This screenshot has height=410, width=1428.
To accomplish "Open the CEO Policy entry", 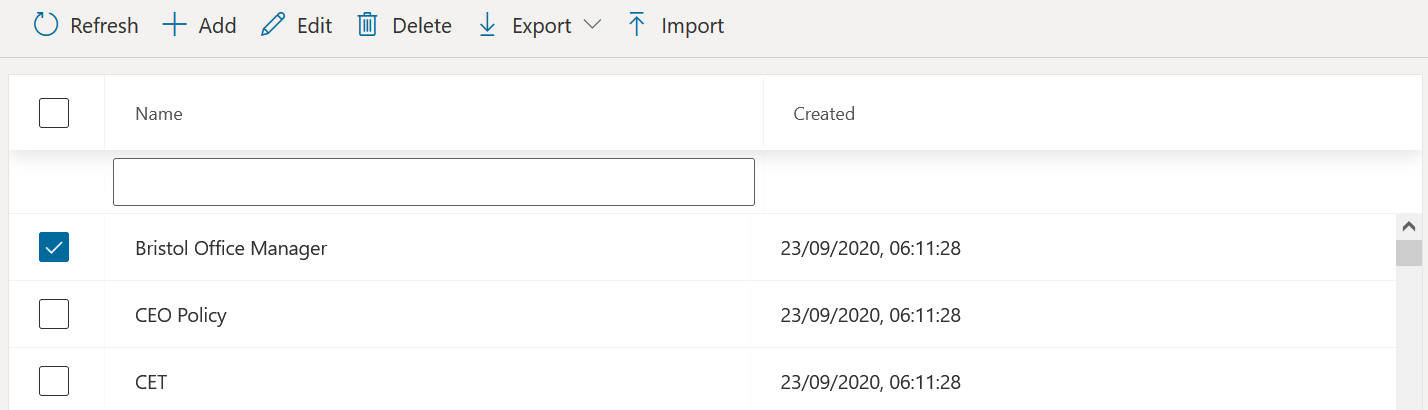I will click(181, 315).
